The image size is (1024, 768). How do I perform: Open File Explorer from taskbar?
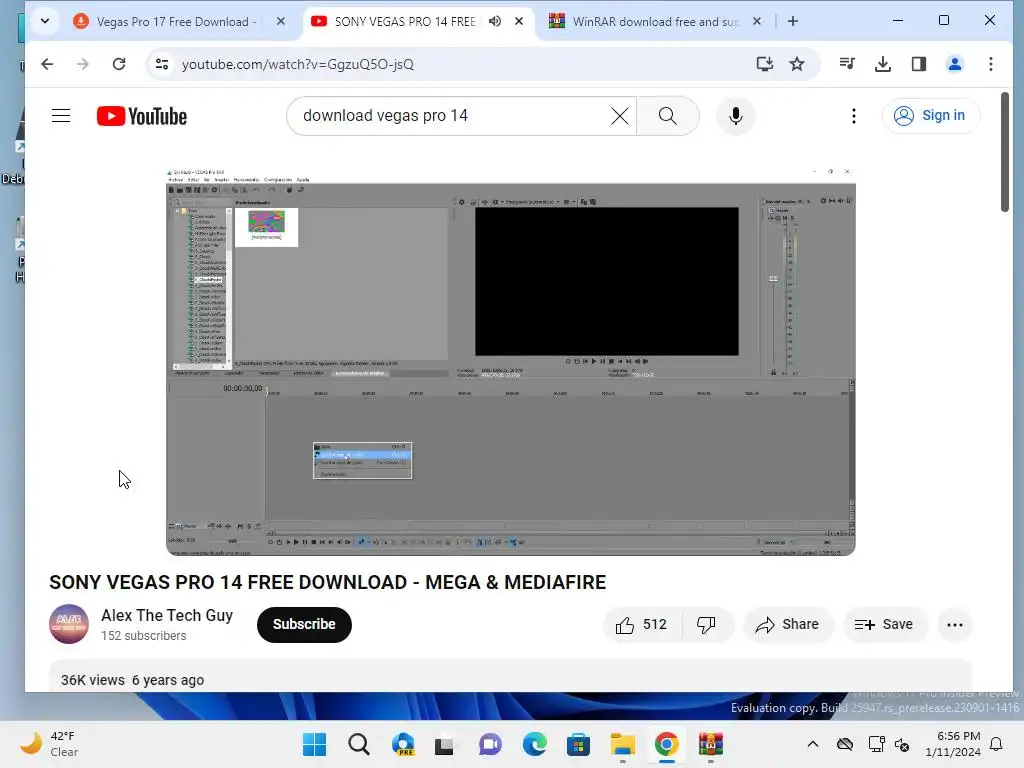point(622,744)
